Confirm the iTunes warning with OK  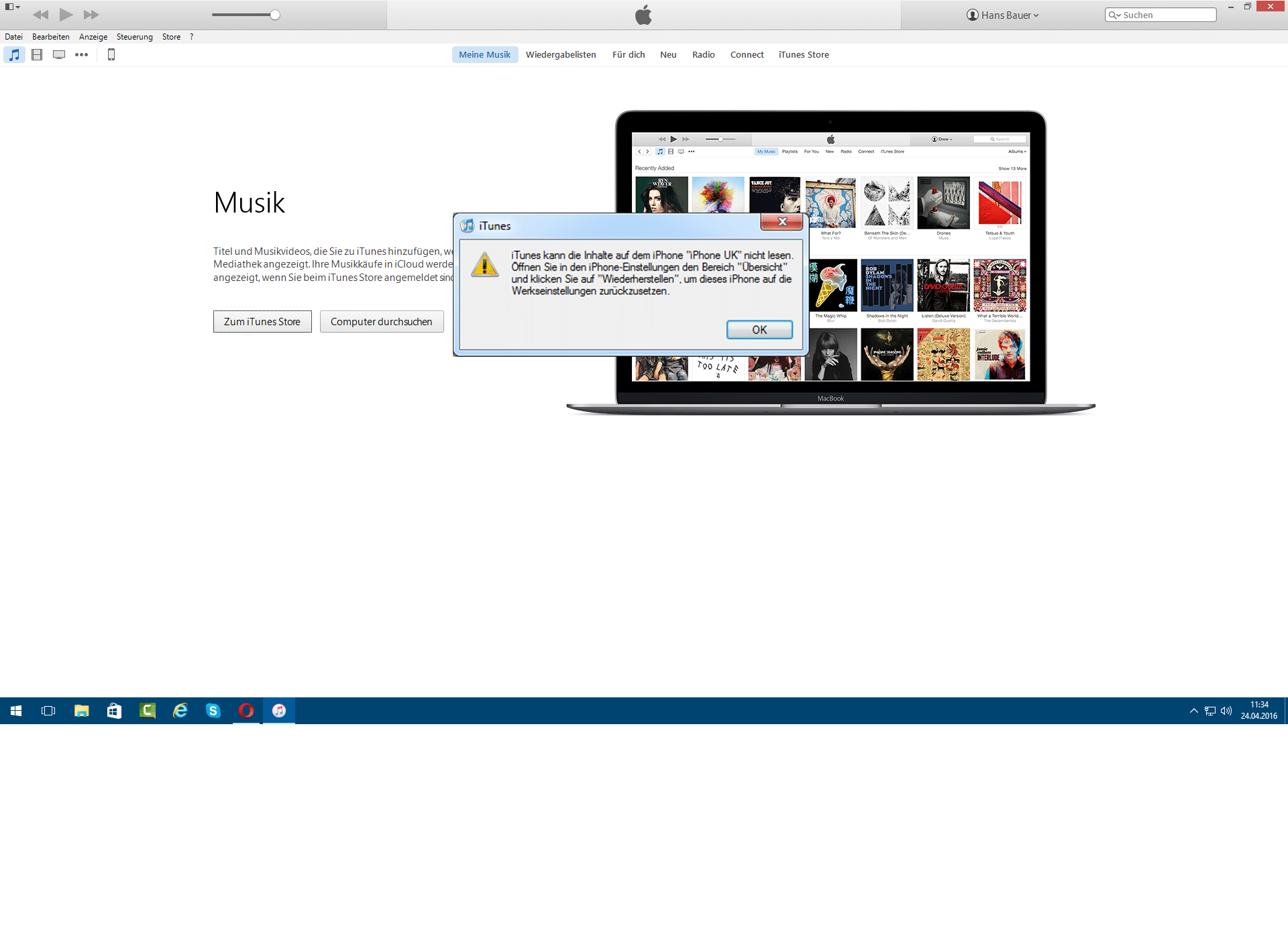[759, 330]
